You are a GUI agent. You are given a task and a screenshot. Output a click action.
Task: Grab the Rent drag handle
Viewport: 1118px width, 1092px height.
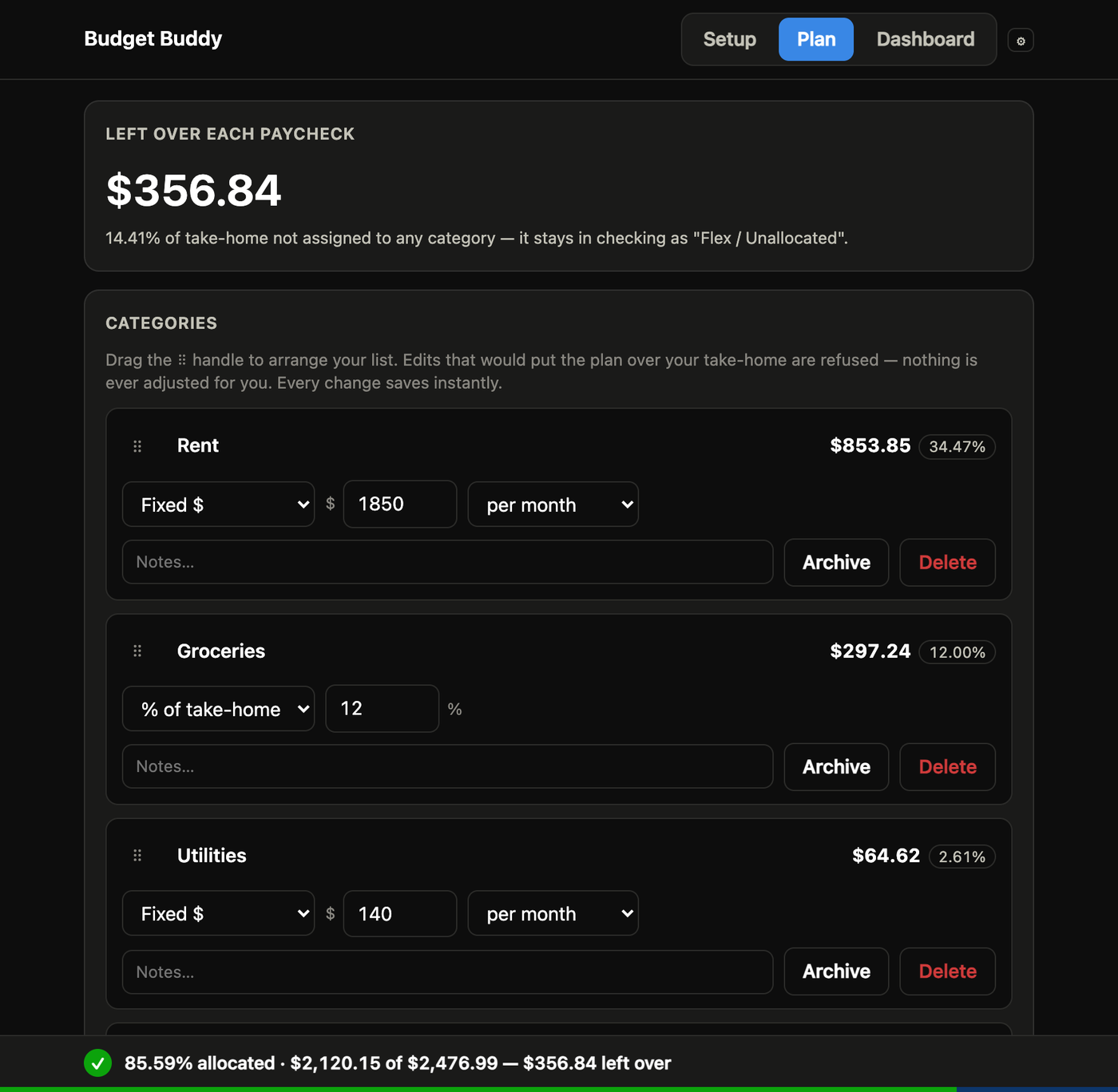137,446
